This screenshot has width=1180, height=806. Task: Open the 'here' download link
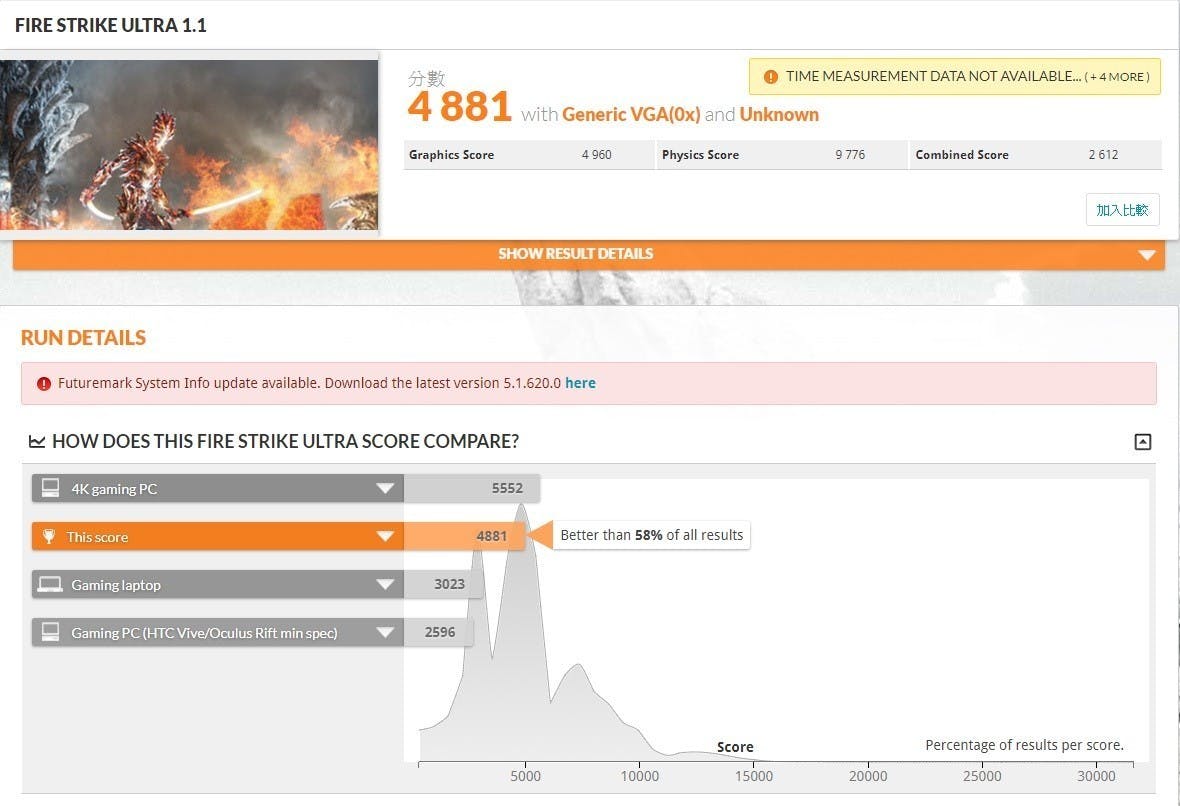580,383
